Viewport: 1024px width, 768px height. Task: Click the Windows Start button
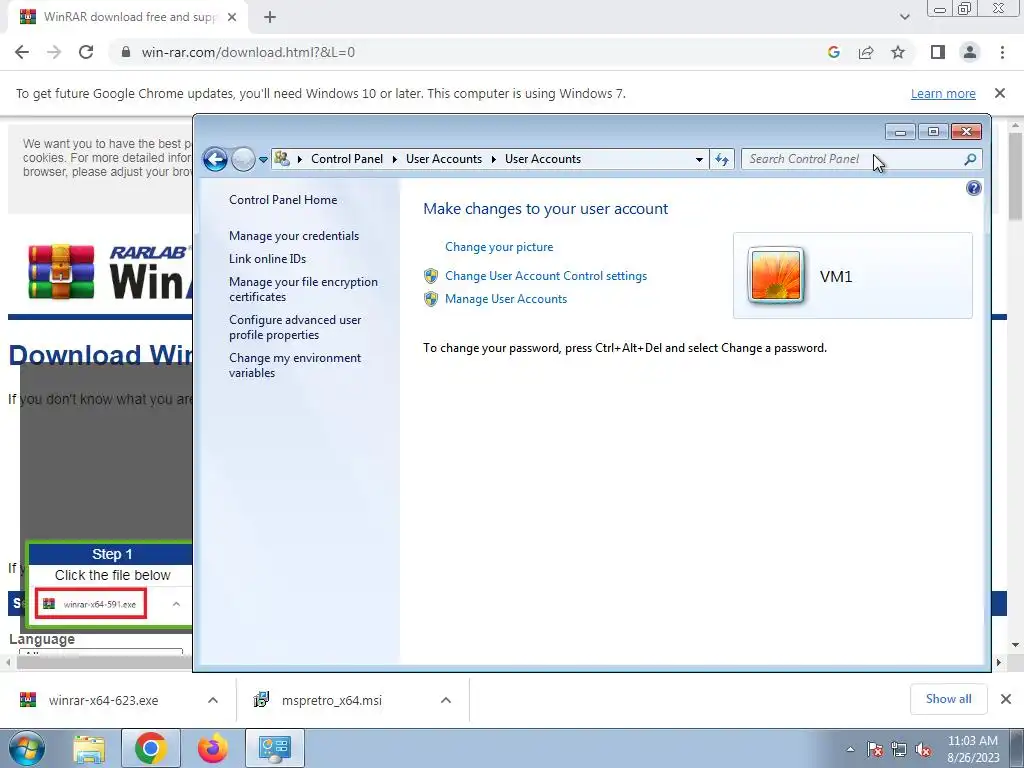[x=27, y=748]
